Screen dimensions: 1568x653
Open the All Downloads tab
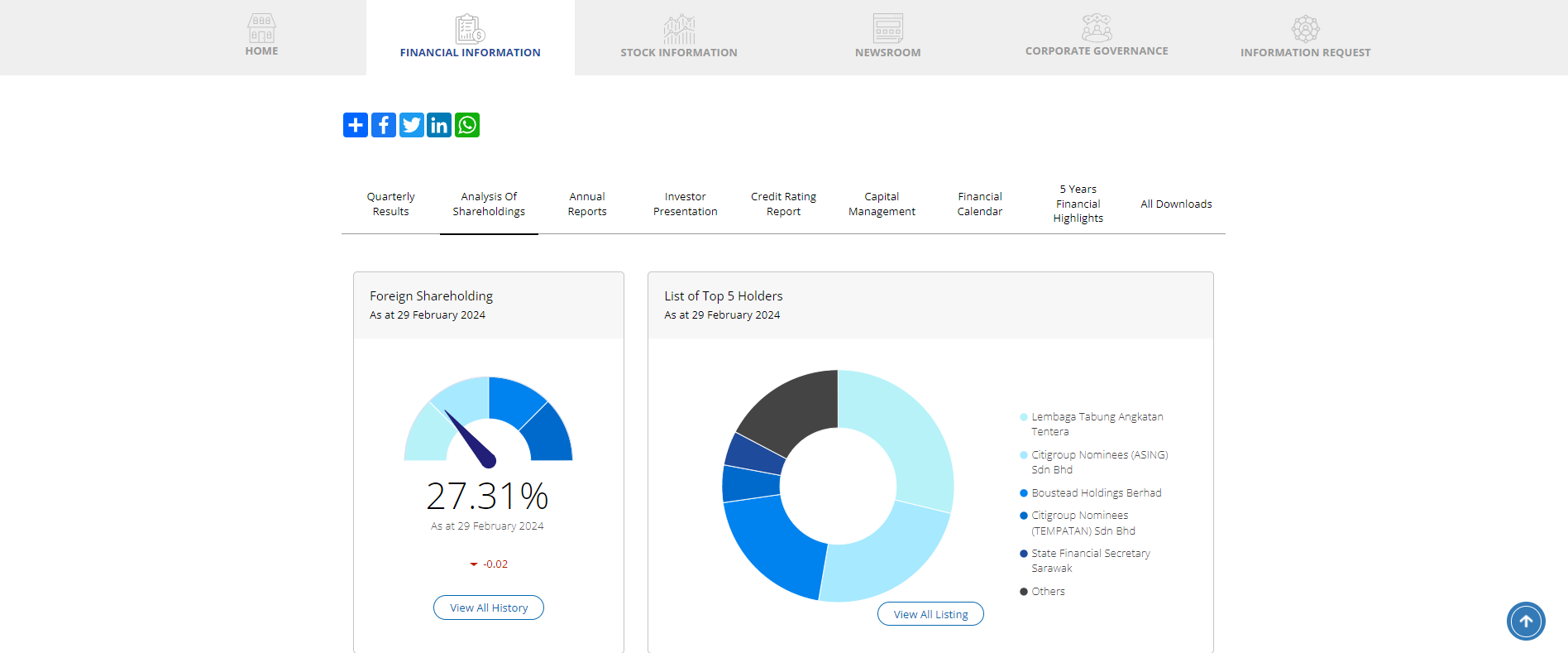click(x=1176, y=204)
